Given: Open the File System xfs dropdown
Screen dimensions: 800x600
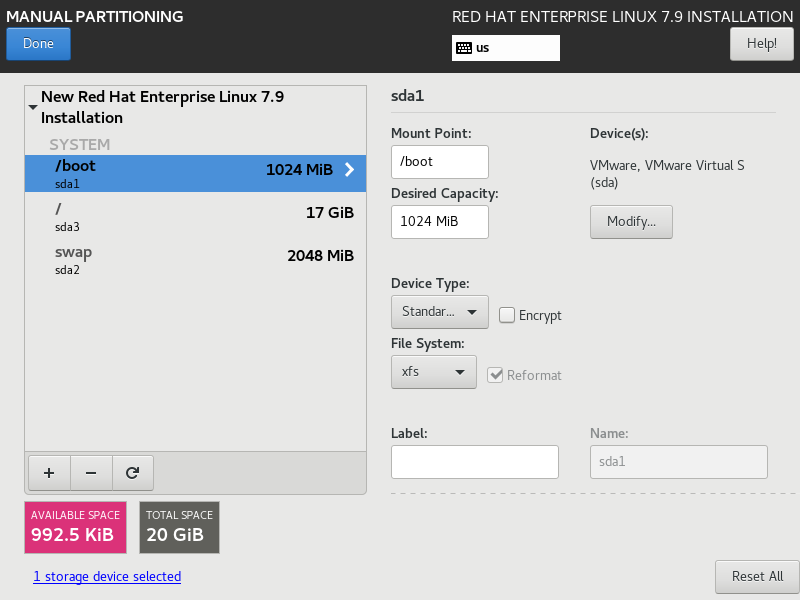Looking at the screenshot, I should 434,372.
